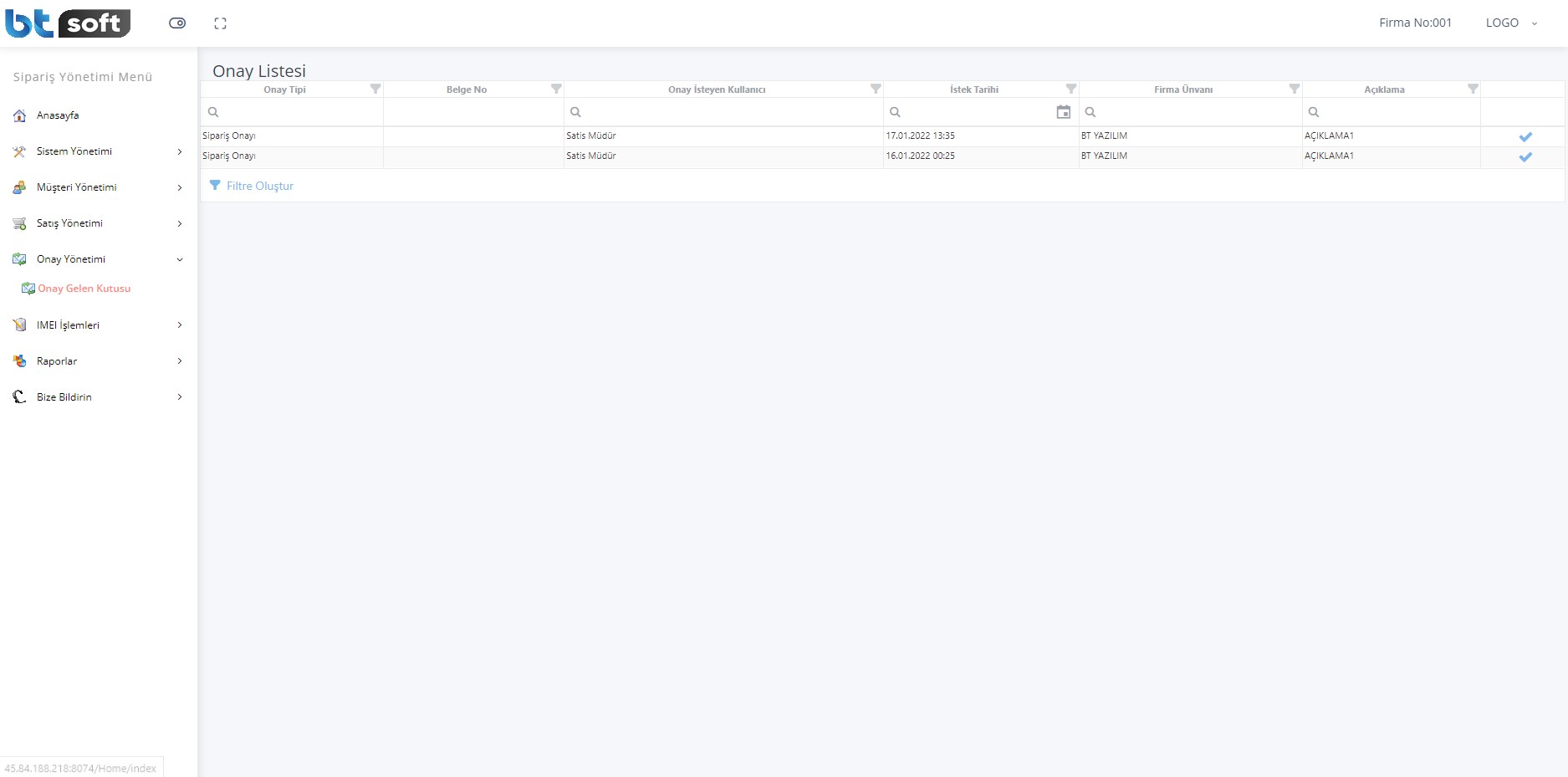
Task: Click AÇIKLAMA1 in the 16.01.2022 row
Action: (1329, 156)
